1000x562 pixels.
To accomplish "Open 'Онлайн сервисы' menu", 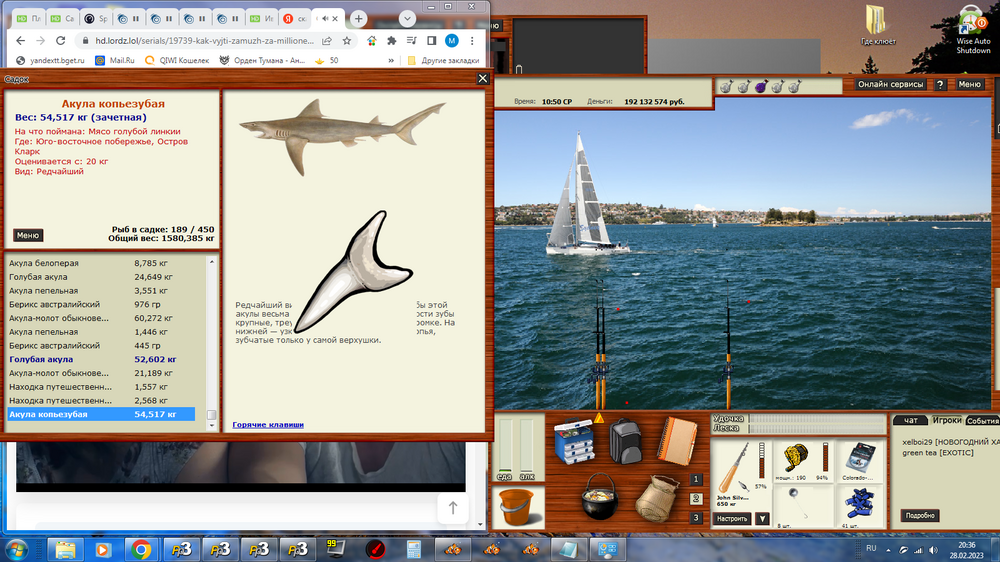I will [890, 84].
